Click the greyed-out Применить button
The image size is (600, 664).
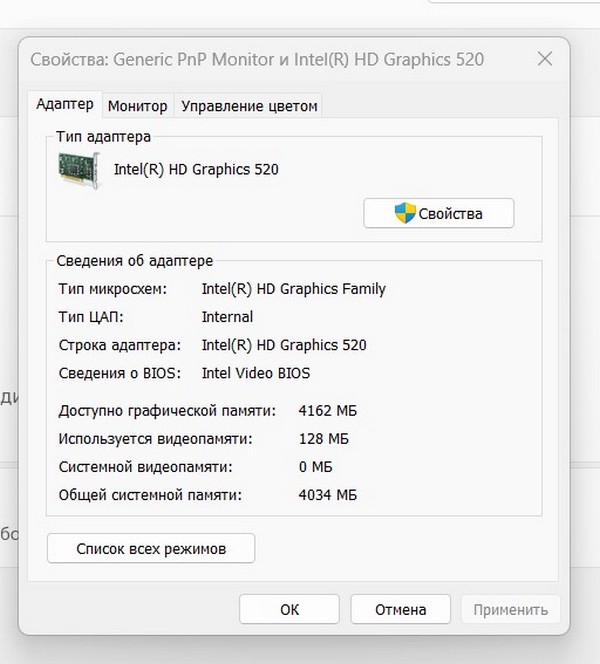point(510,609)
